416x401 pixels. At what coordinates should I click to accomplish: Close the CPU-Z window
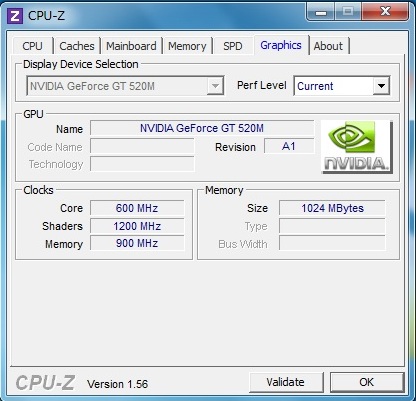tap(385, 12)
